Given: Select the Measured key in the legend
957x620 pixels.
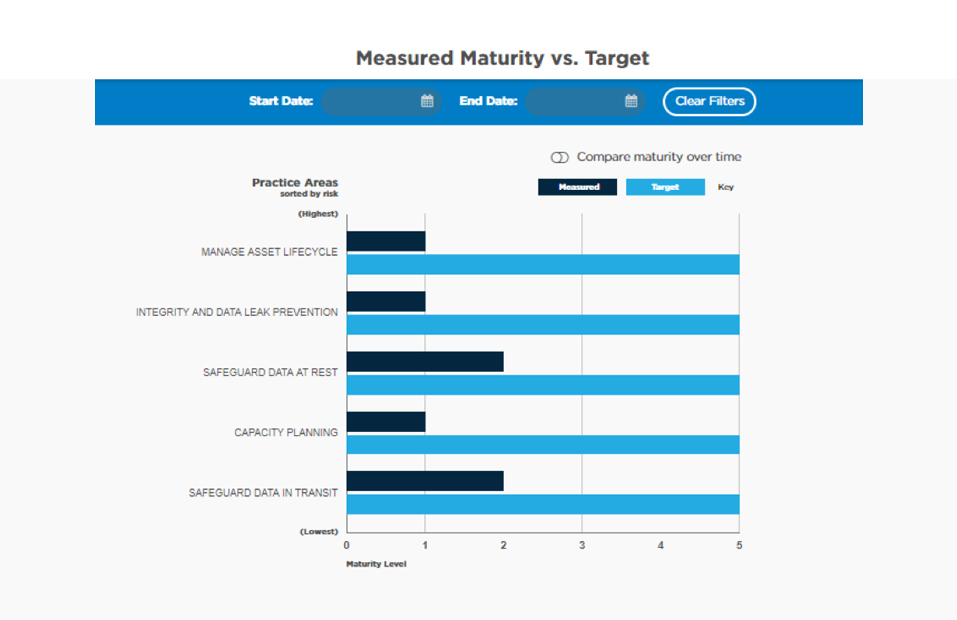Looking at the screenshot, I should point(578,187).
